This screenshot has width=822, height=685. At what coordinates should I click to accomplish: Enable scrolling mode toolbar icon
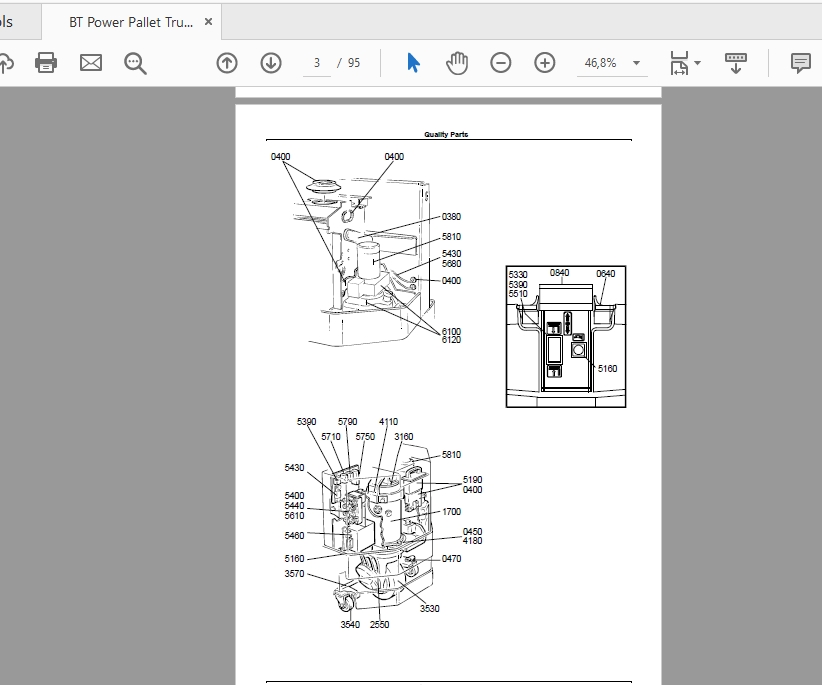tap(736, 63)
